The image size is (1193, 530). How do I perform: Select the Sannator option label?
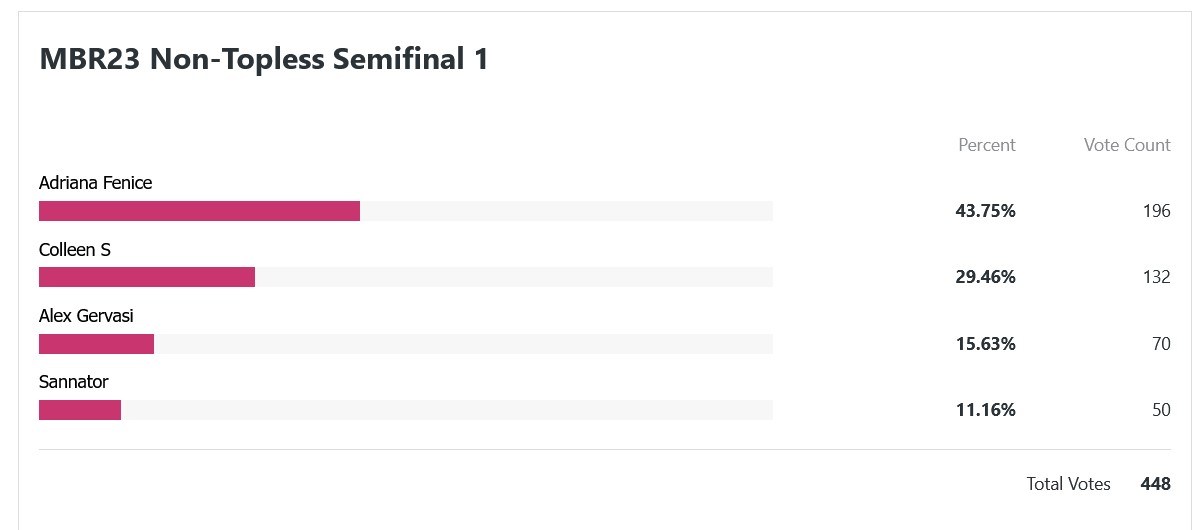[73, 382]
